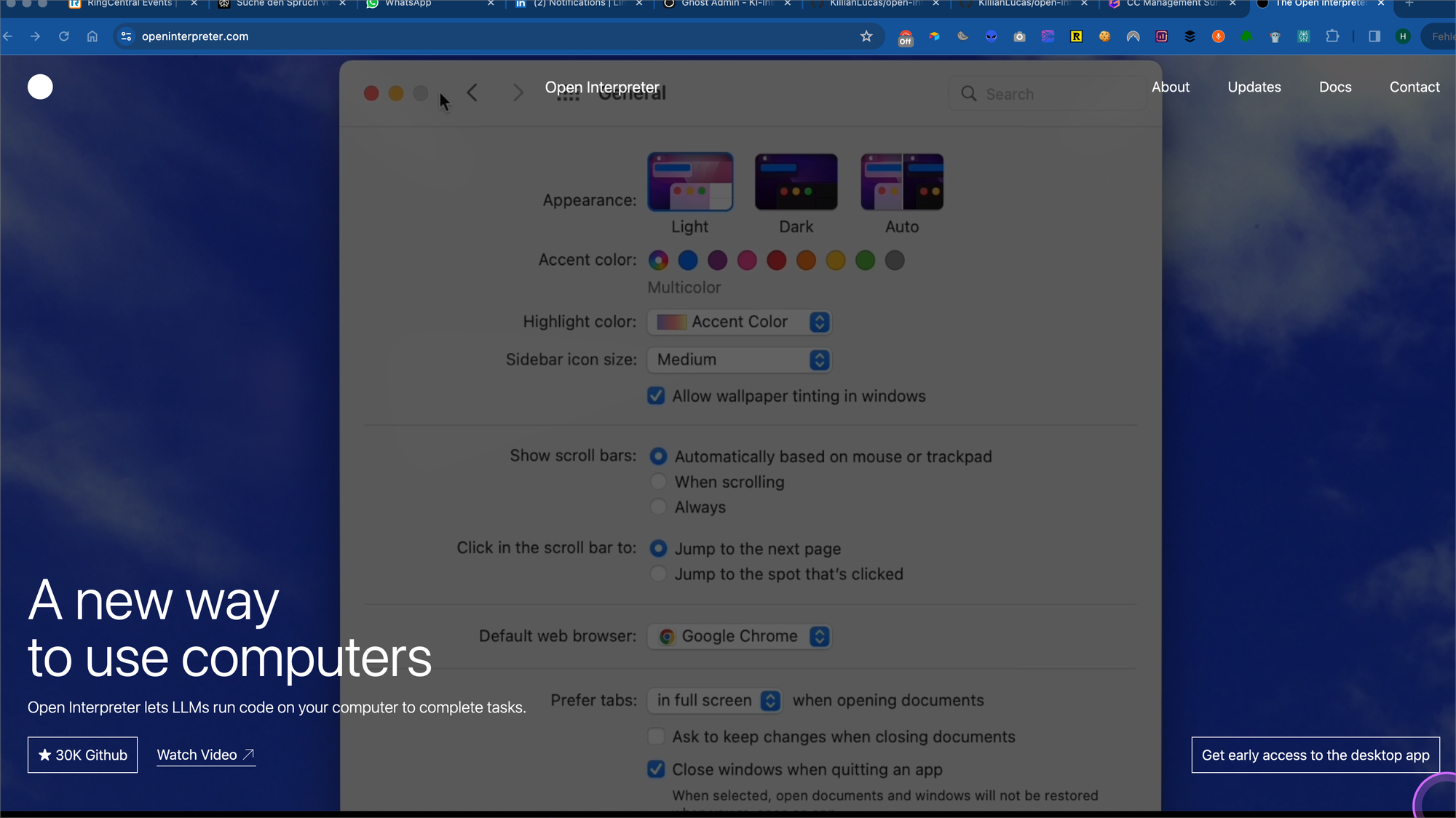Open the Contact link

[1415, 87]
